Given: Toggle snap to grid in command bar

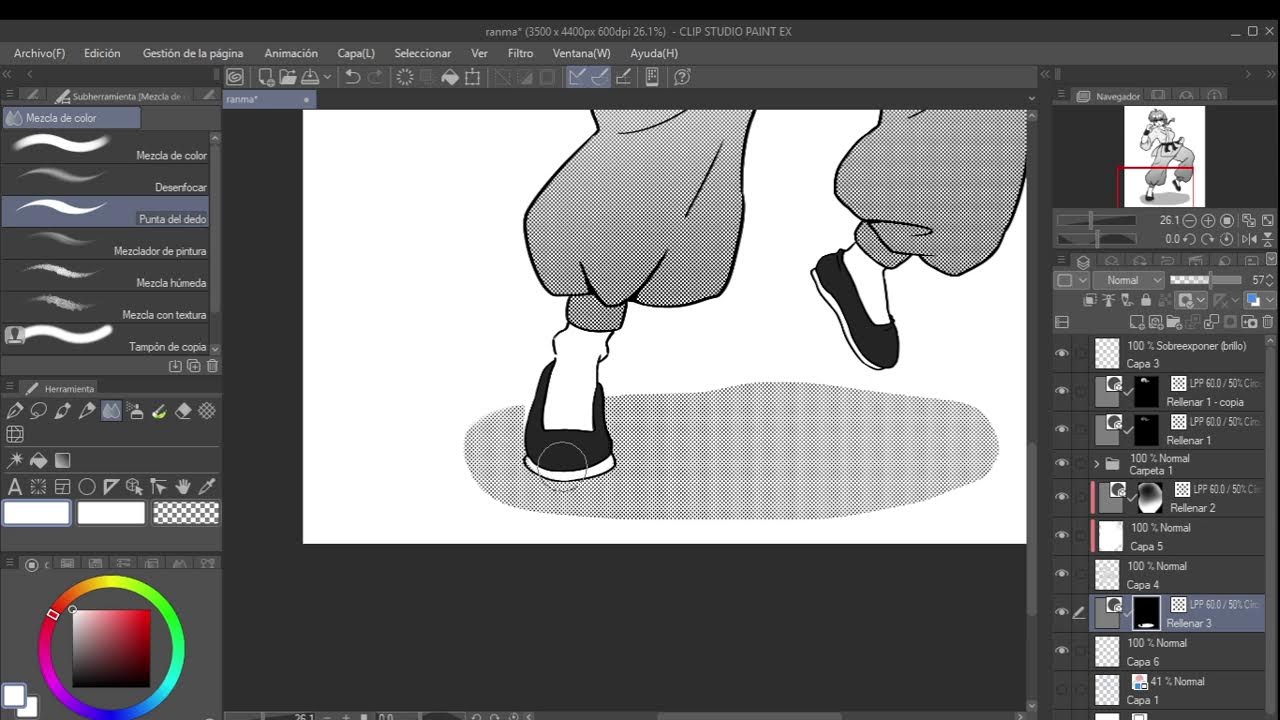Looking at the screenshot, I should click(x=623, y=77).
